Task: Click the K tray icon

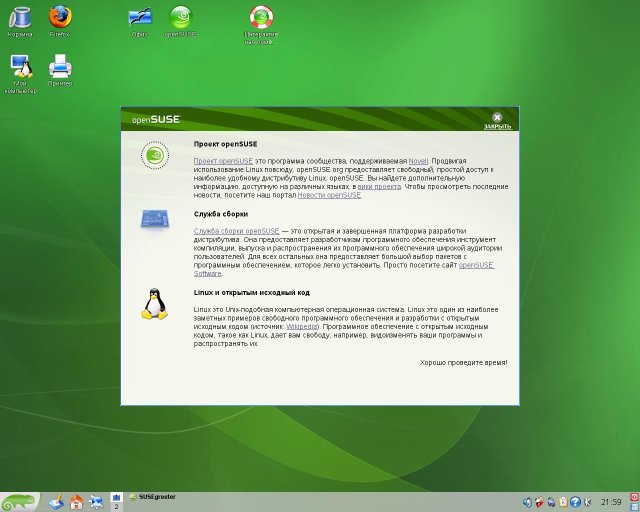Action: pyautogui.click(x=588, y=502)
